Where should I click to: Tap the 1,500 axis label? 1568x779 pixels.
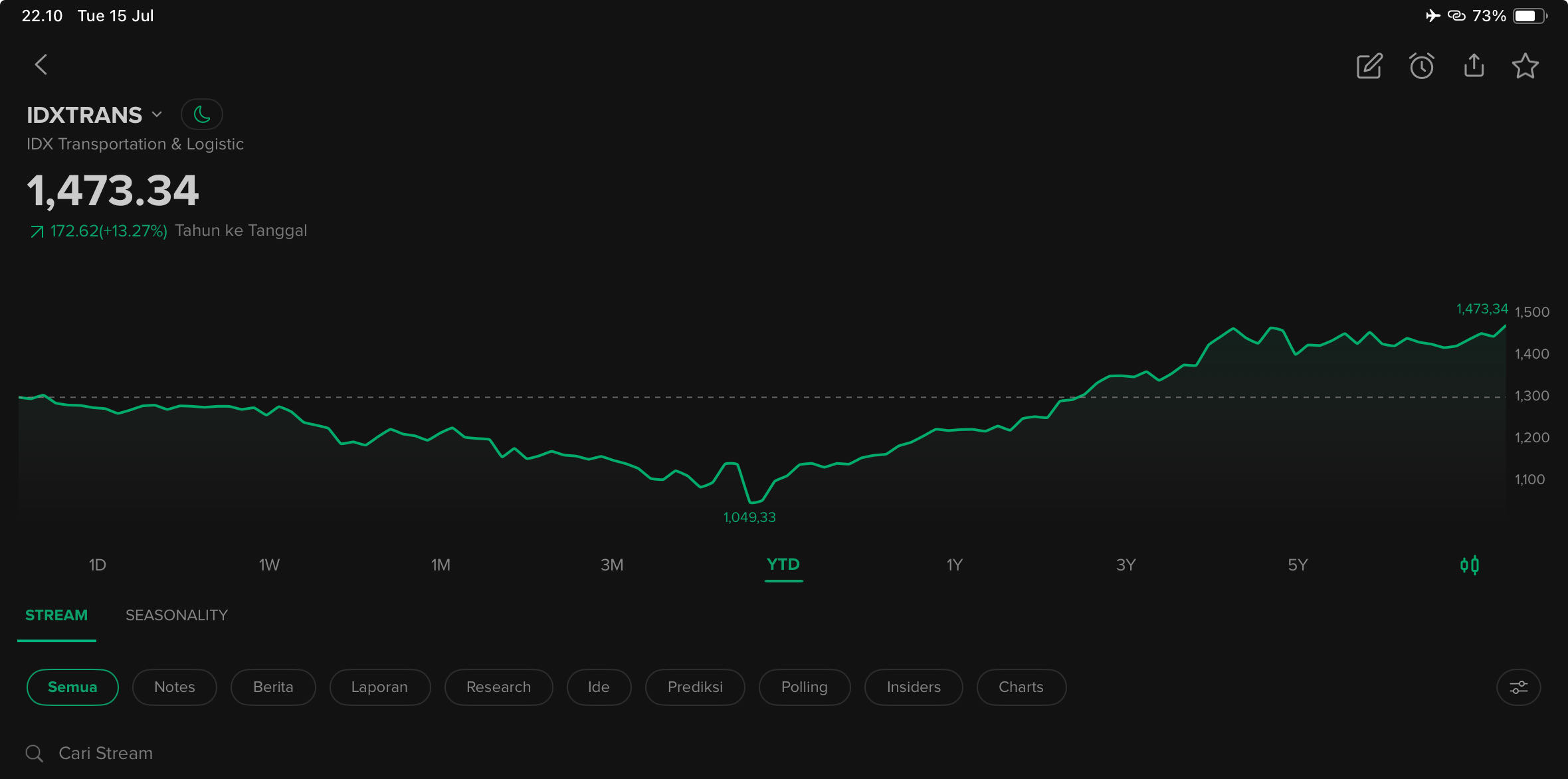pos(1532,312)
